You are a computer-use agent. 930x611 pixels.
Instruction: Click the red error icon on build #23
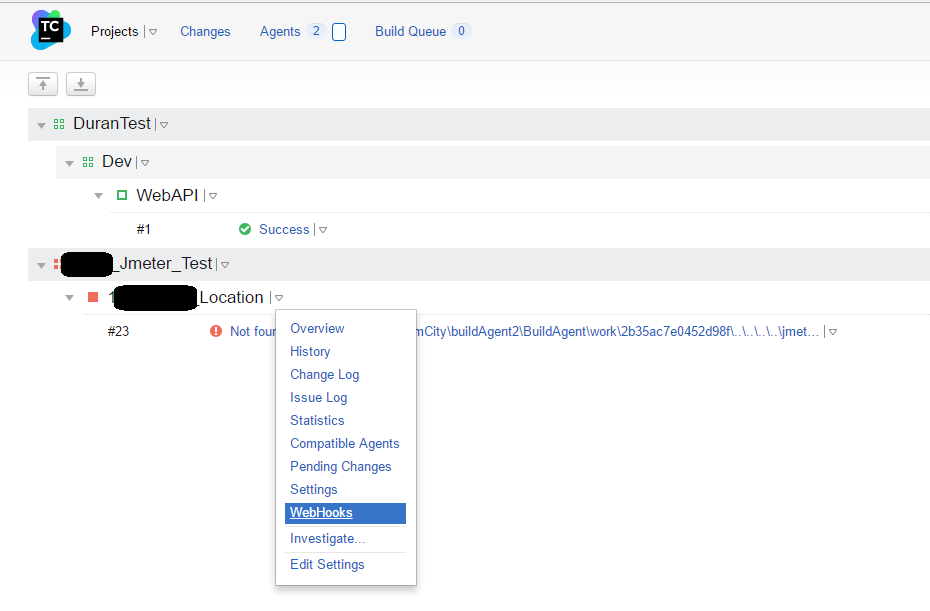click(216, 331)
